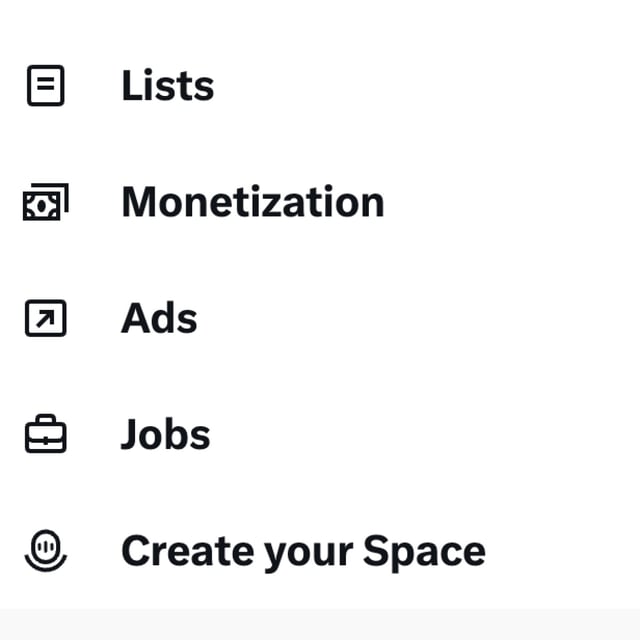
Task: Open Lists from the menu
Action: (x=167, y=86)
